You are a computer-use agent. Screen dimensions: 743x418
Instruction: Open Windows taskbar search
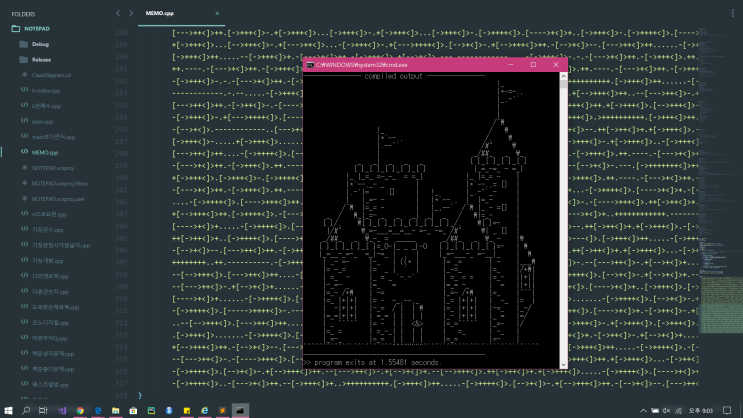click(26, 410)
